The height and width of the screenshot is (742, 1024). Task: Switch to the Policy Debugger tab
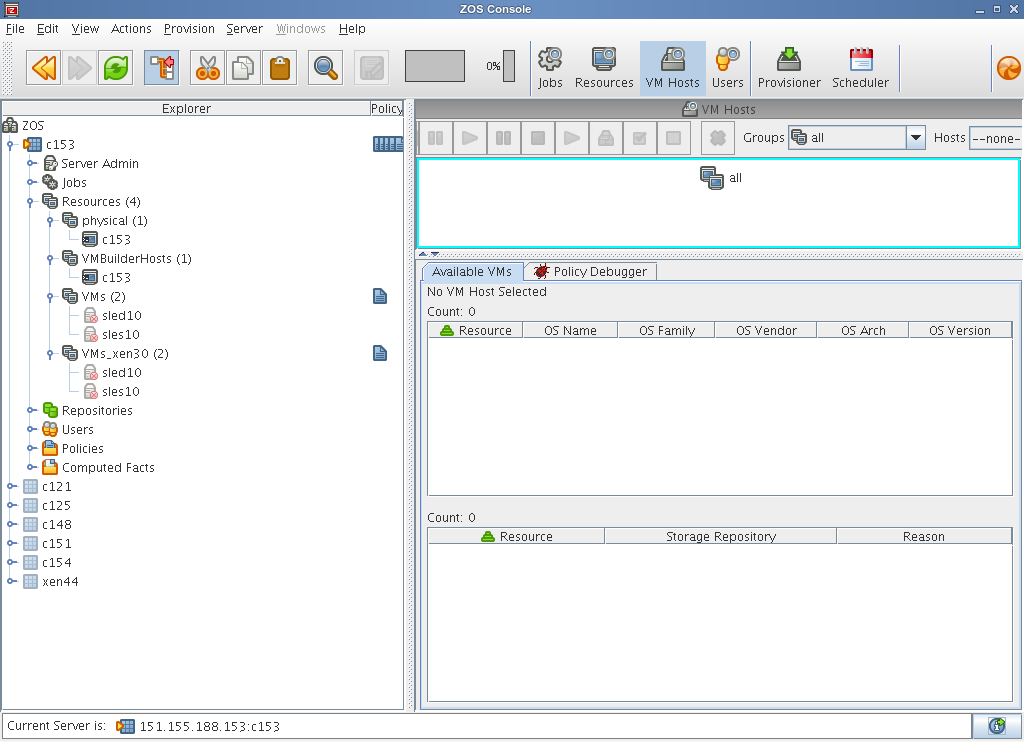[x=590, y=272]
